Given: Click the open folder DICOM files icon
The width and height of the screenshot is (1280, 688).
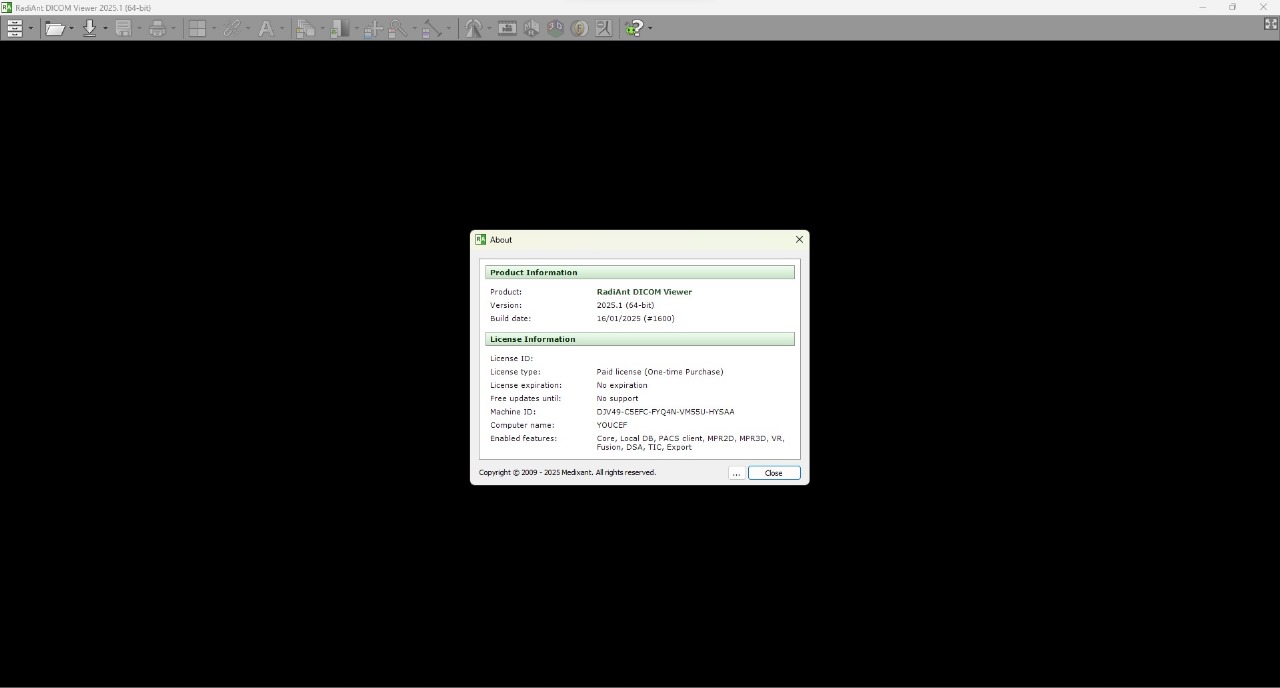Looking at the screenshot, I should tap(55, 28).
